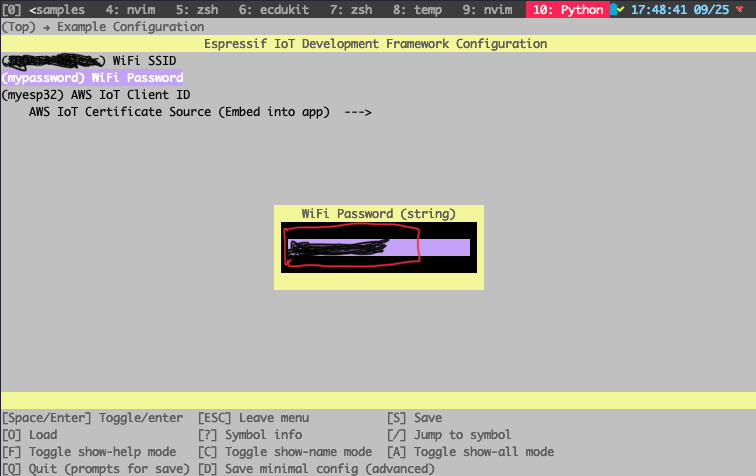Click the (Top) breadcrumb path
Image resolution: width=756 pixels, height=476 pixels.
(19, 27)
